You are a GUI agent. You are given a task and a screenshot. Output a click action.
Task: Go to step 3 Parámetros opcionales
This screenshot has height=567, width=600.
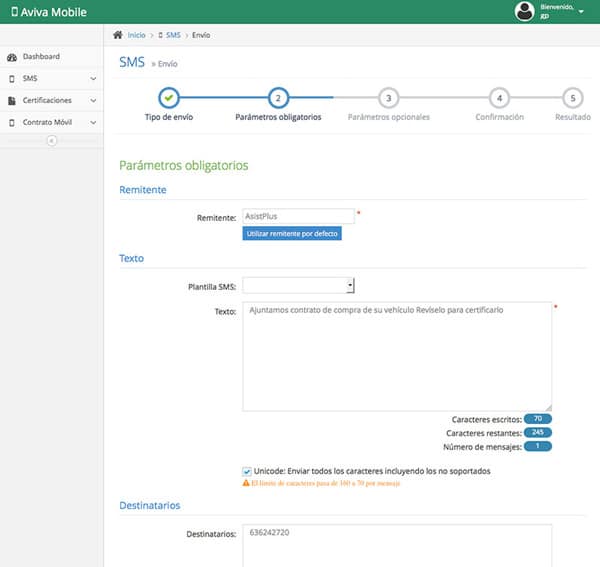coord(388,98)
